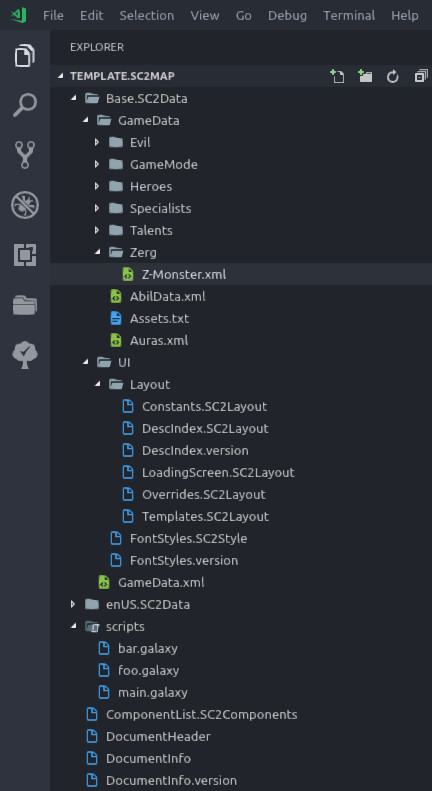The image size is (432, 791).
Task: Click the folder icon beside Talents
Action: [116, 231]
